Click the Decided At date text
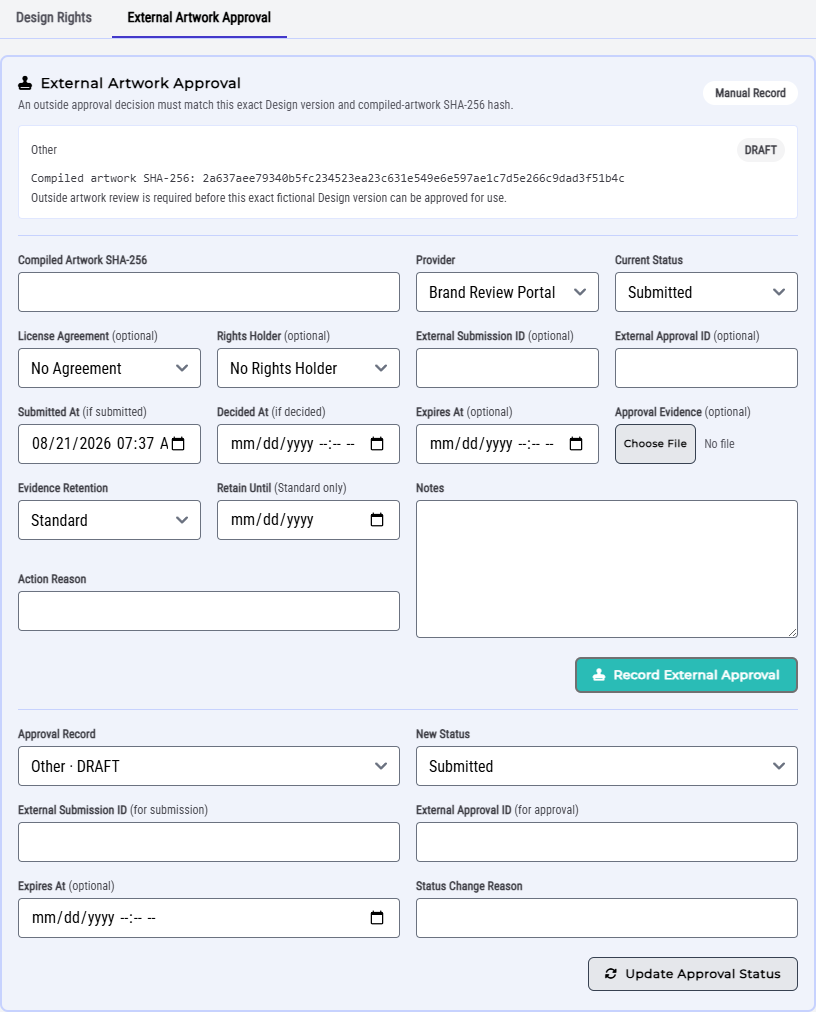The image size is (816, 1012). point(292,443)
